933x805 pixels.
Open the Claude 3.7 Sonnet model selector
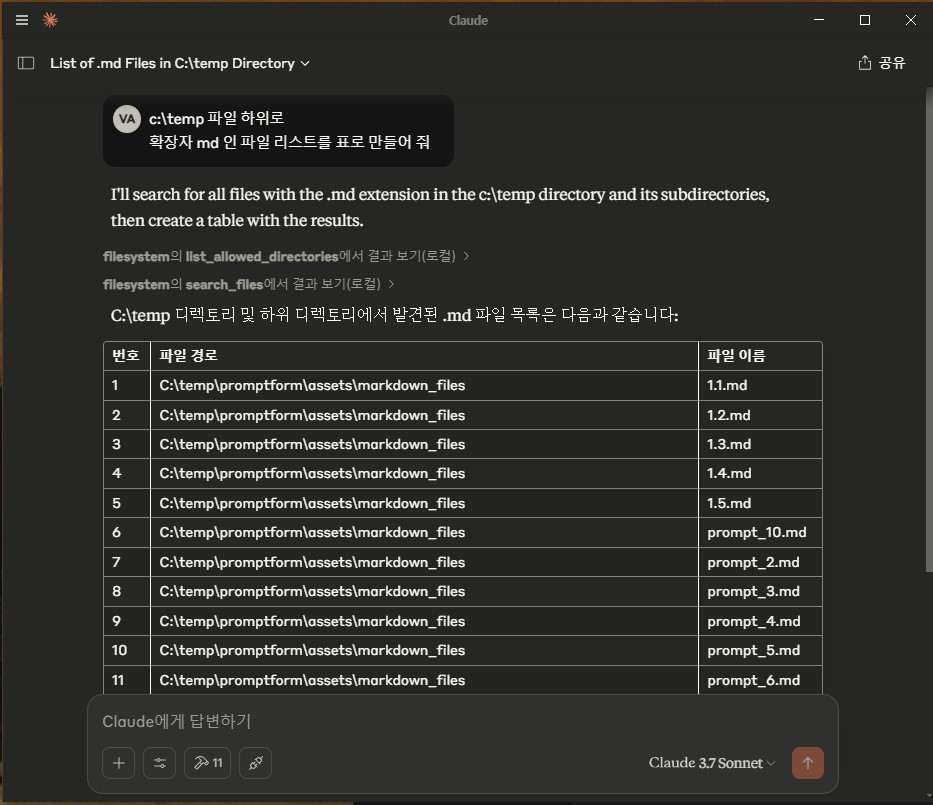[x=712, y=763]
